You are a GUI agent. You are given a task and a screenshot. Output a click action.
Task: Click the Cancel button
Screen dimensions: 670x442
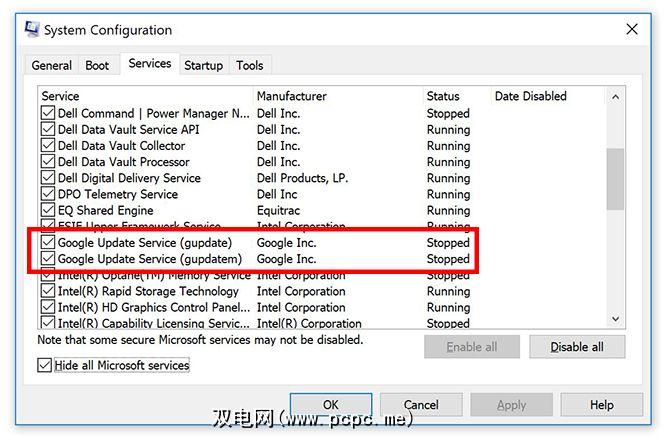[x=421, y=404]
